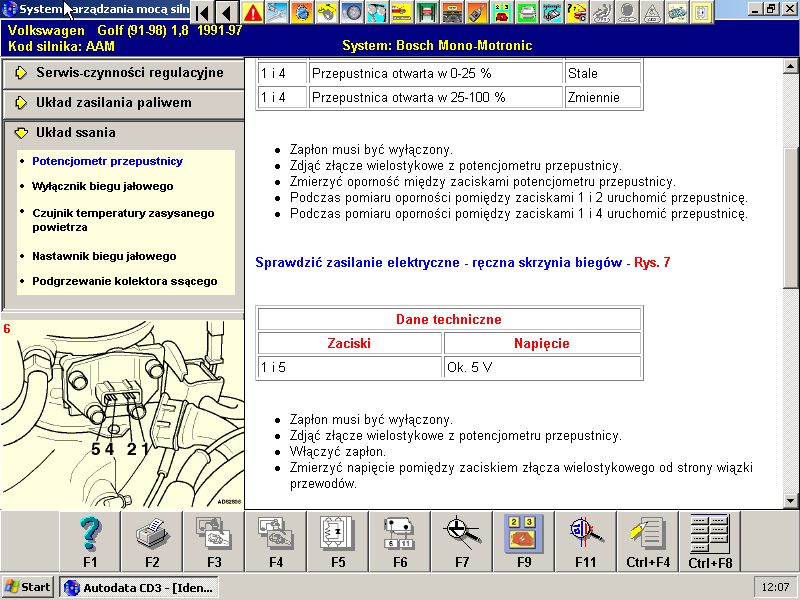Open the red car on yellow toolbar icon
Screen dimensions: 800x600
click(402, 12)
